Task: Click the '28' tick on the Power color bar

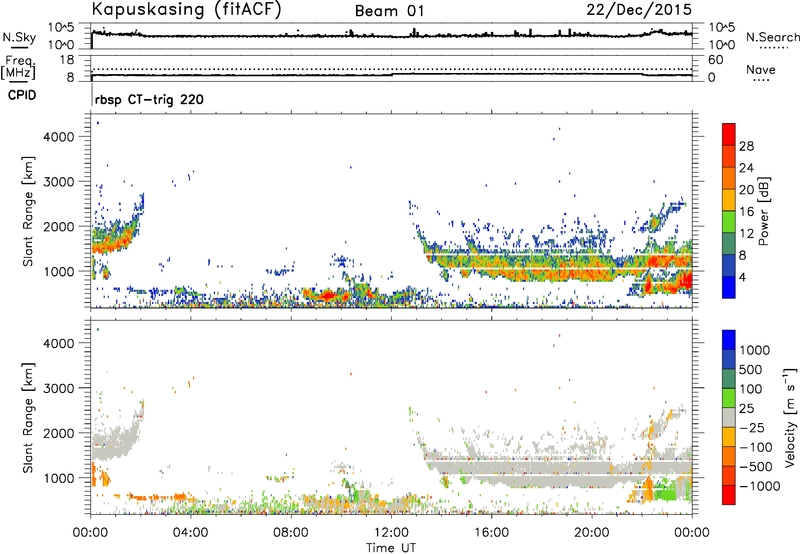Action: [x=746, y=146]
